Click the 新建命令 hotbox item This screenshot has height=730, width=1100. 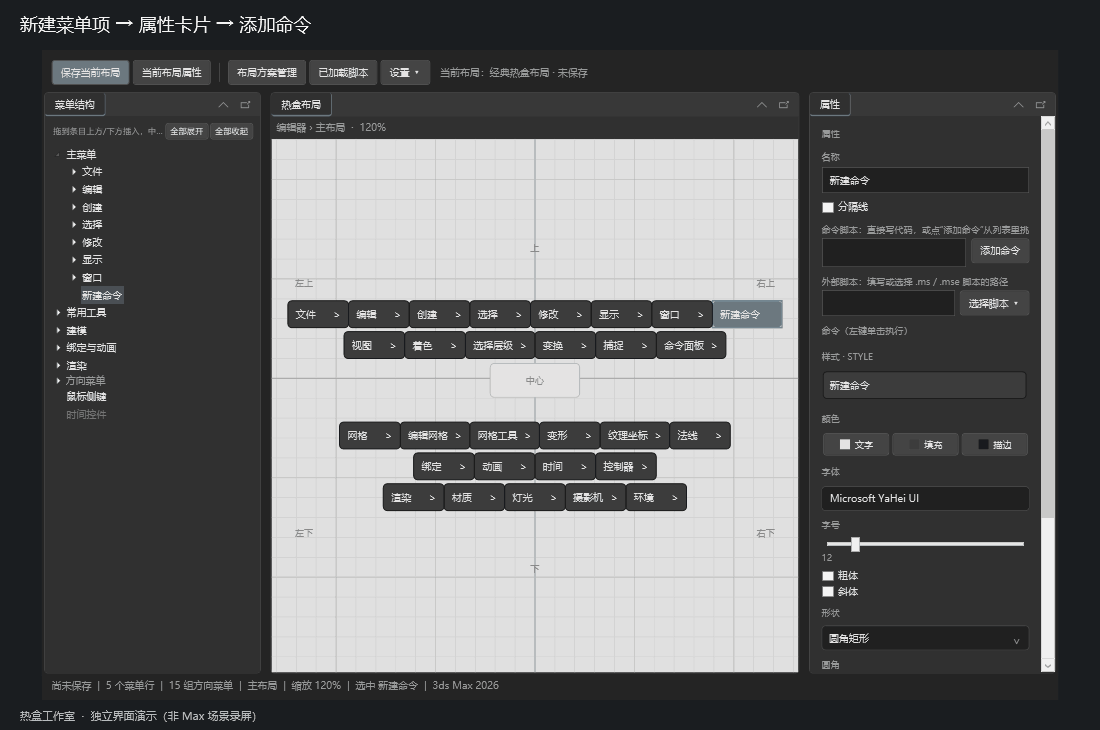coord(747,314)
